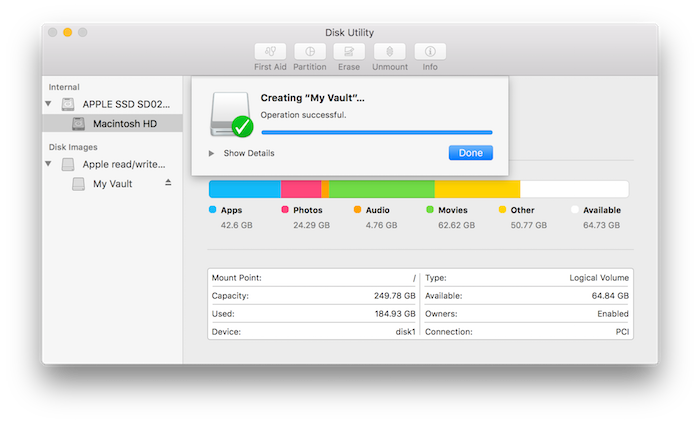Click the Available legend label
The height and width of the screenshot is (424, 700).
[x=602, y=210]
